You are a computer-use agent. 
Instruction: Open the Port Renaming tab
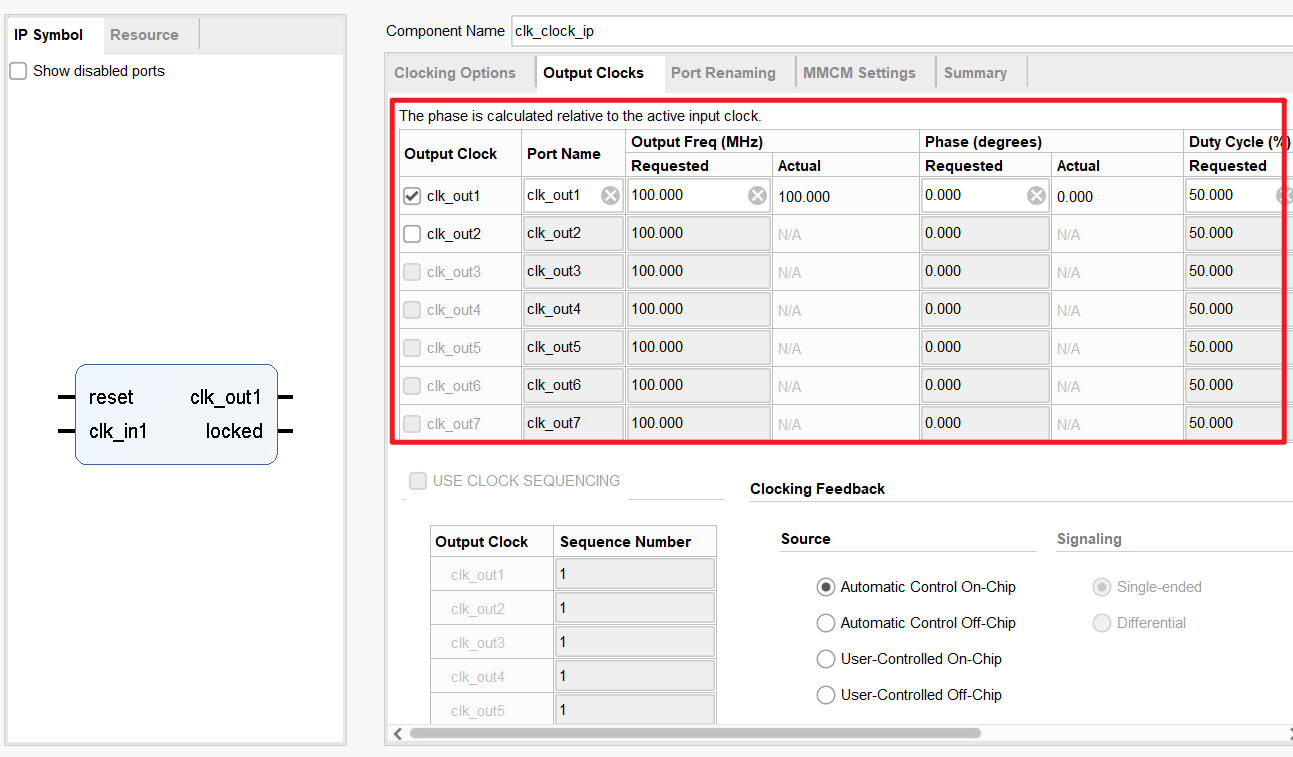[x=723, y=73]
